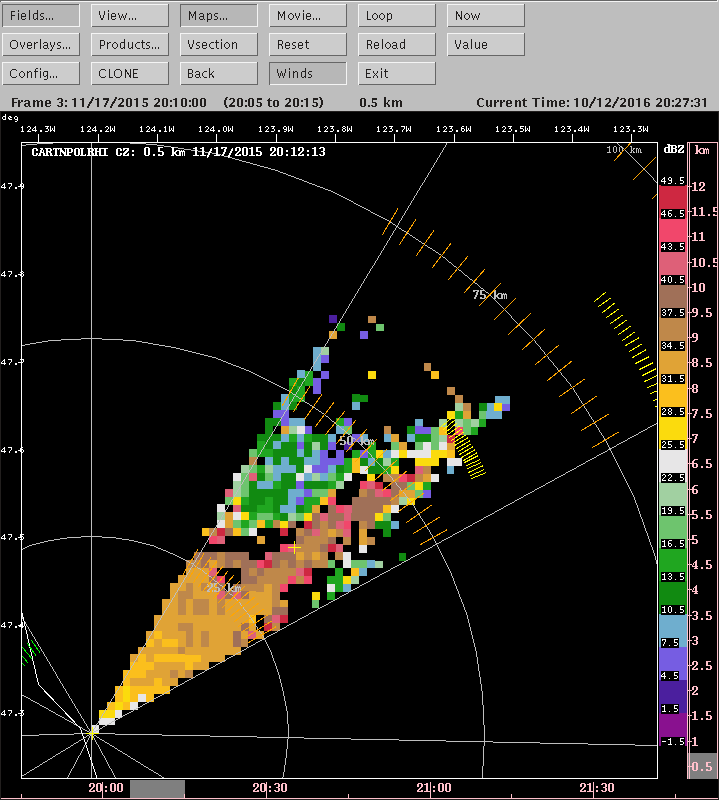Exit the application
The height and width of the screenshot is (800, 719).
tap(397, 74)
